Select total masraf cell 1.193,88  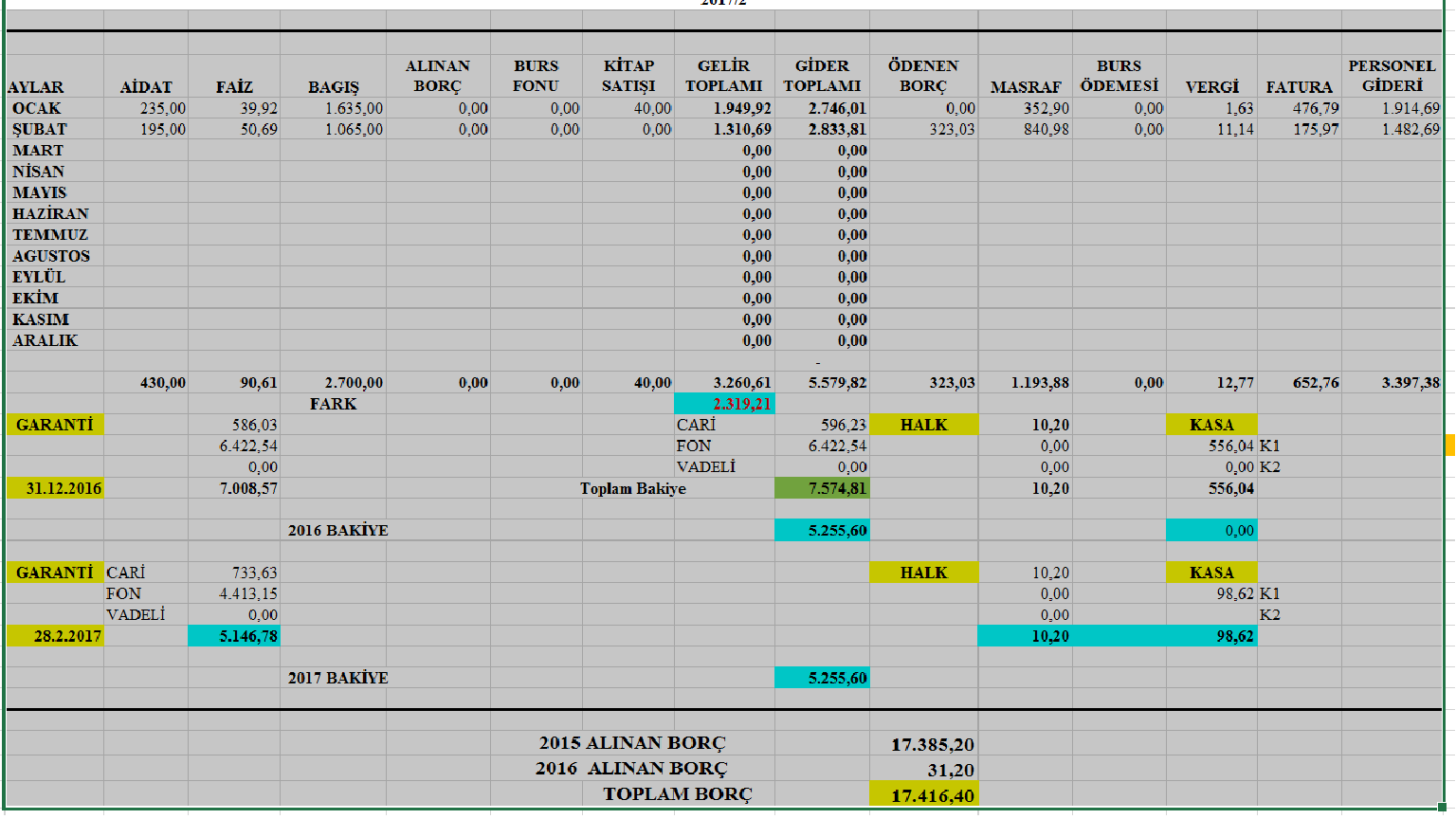[1026, 383]
